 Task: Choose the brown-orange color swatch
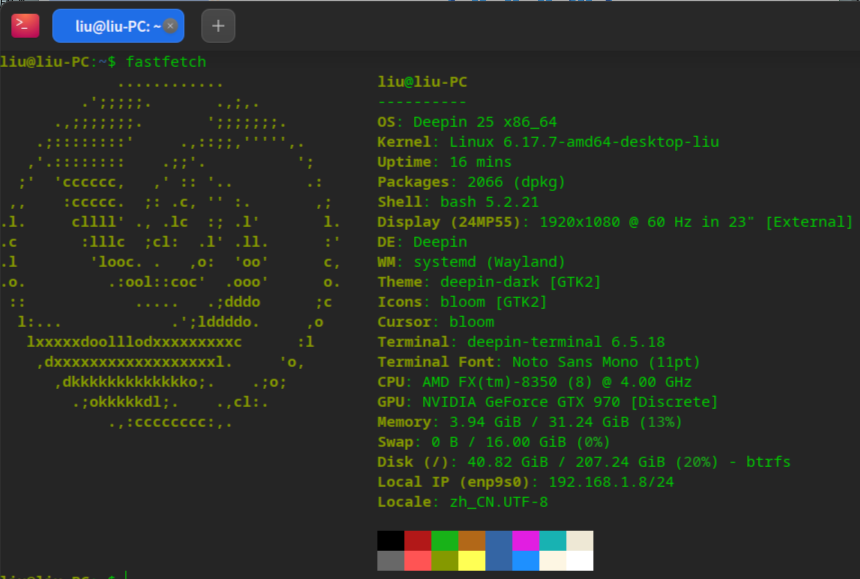pyautogui.click(x=472, y=541)
